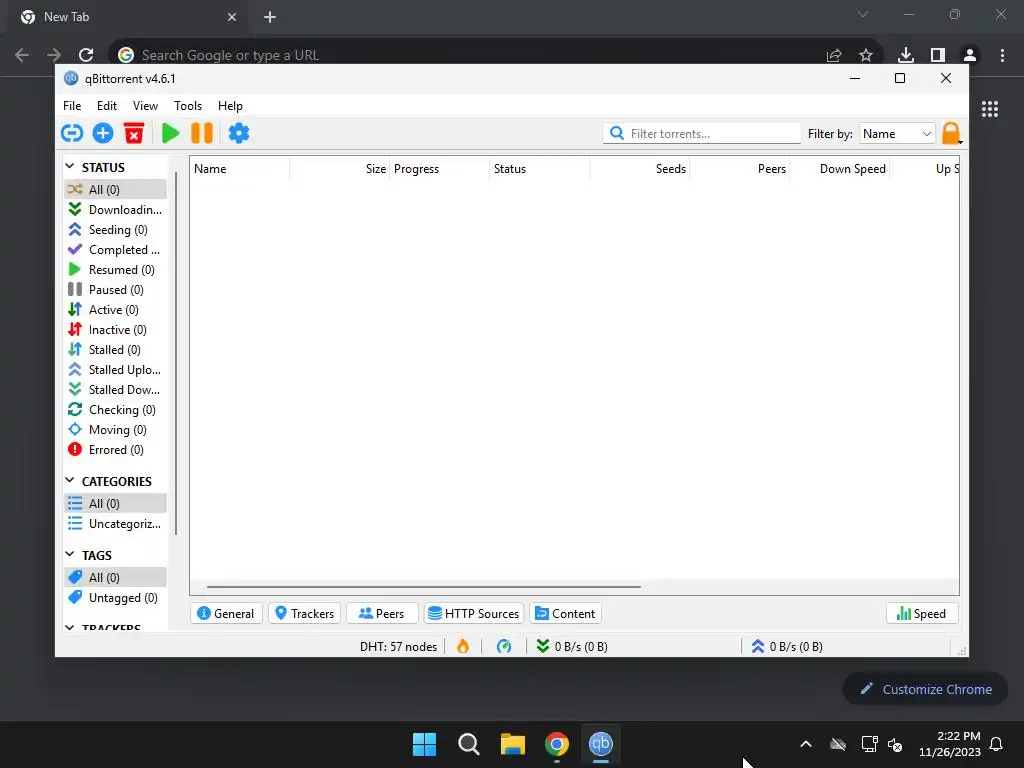This screenshot has width=1024, height=768.
Task: Select the Resumed (0) filter
Action: pyautogui.click(x=116, y=270)
